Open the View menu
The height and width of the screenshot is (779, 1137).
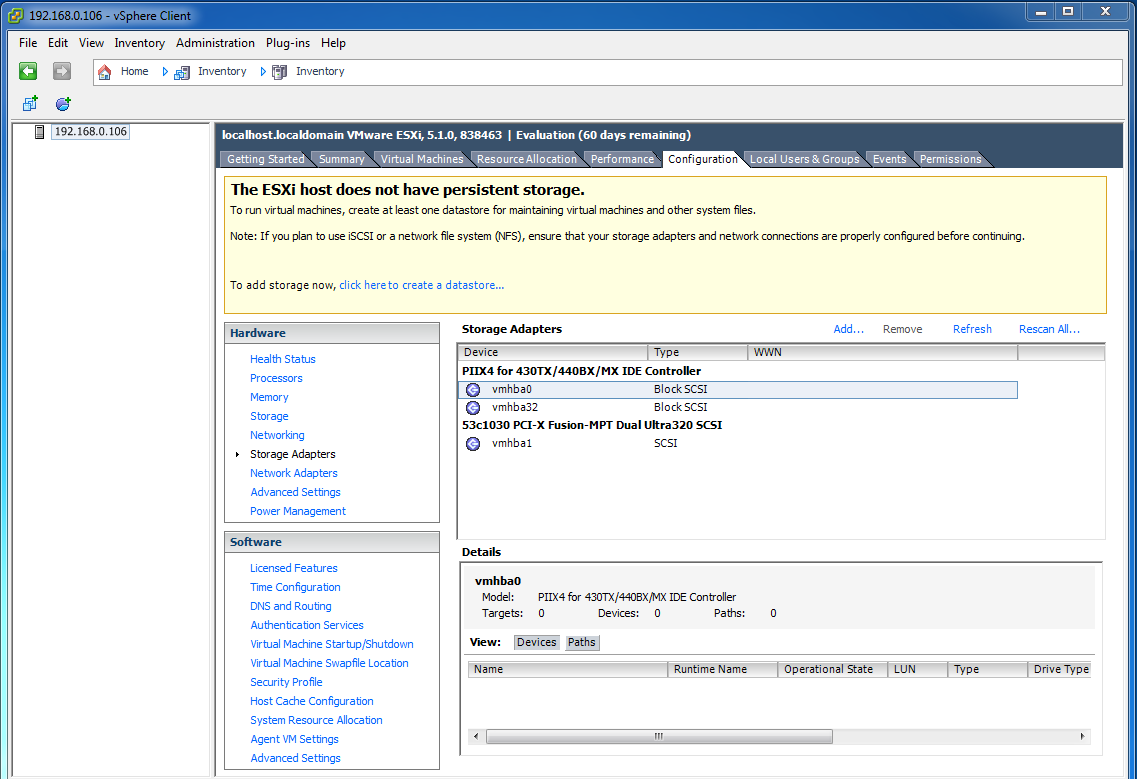tap(91, 43)
